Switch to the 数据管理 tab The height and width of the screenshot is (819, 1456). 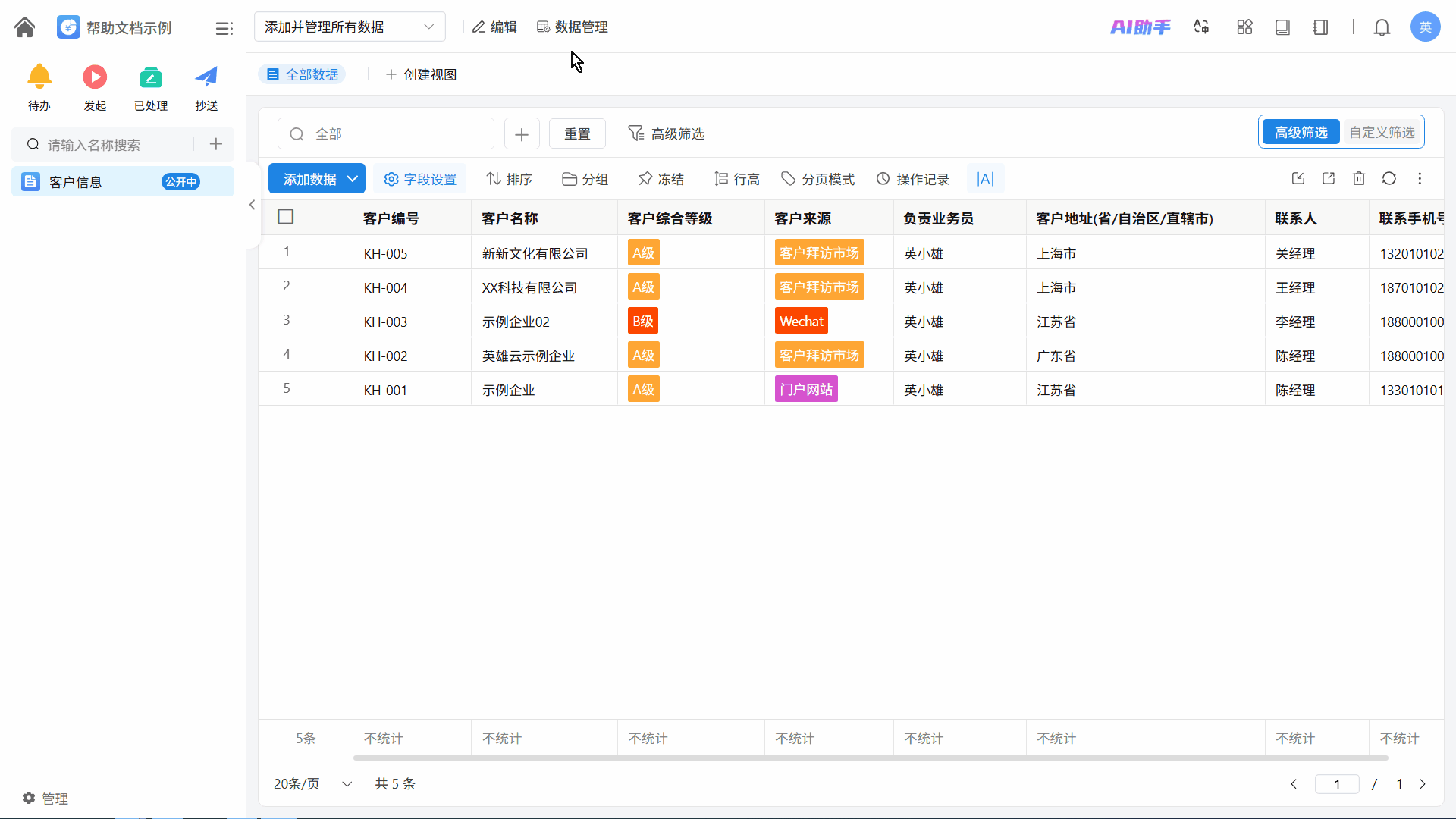(x=573, y=27)
